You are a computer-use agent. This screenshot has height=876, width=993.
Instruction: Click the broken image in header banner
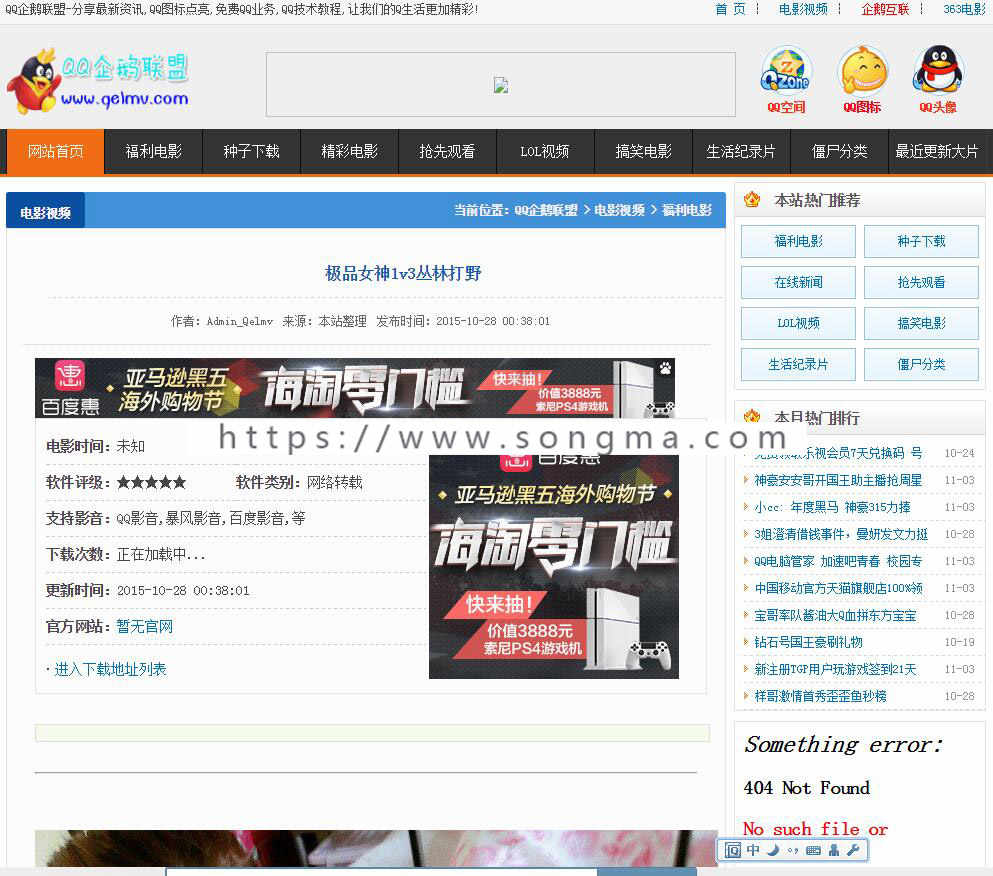coord(500,85)
